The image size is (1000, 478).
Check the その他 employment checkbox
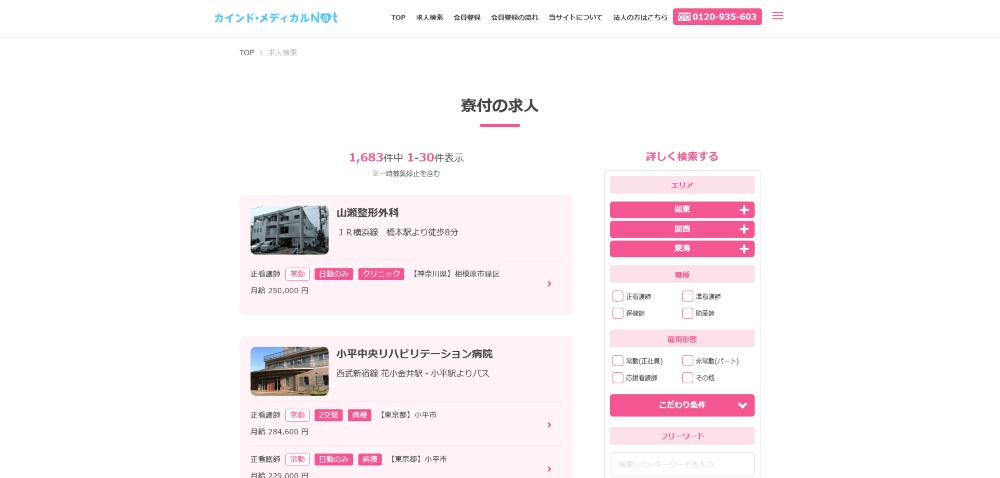[687, 378]
